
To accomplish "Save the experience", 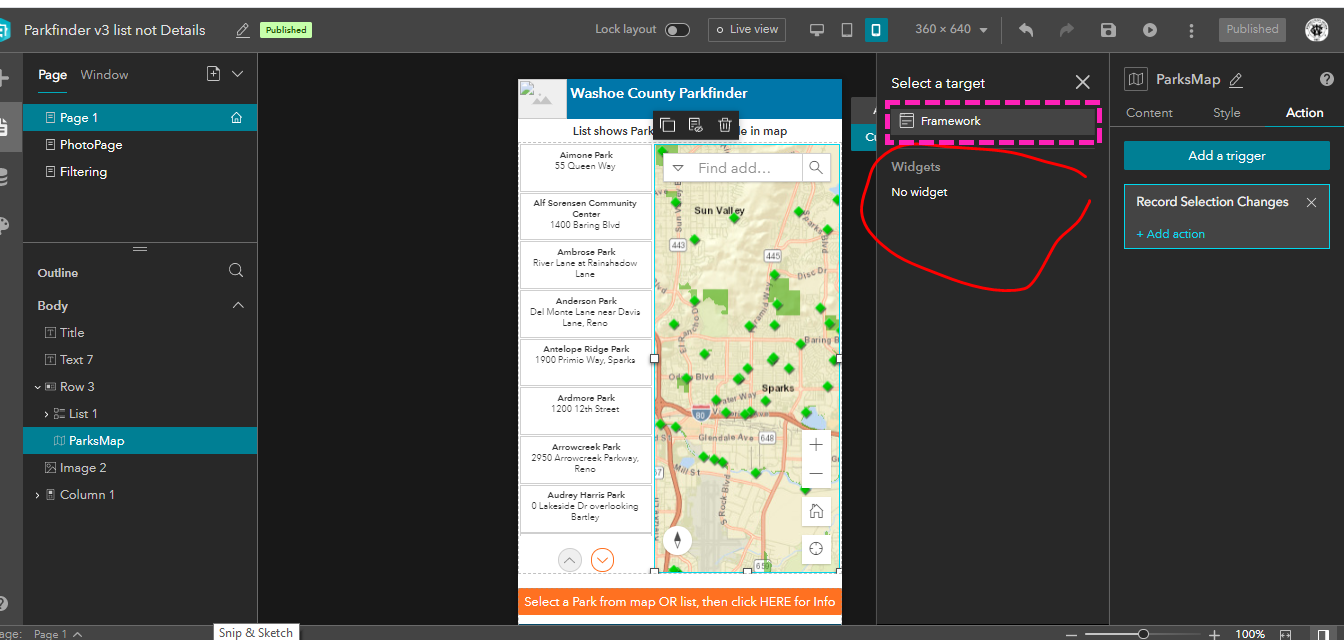I will point(1108,29).
